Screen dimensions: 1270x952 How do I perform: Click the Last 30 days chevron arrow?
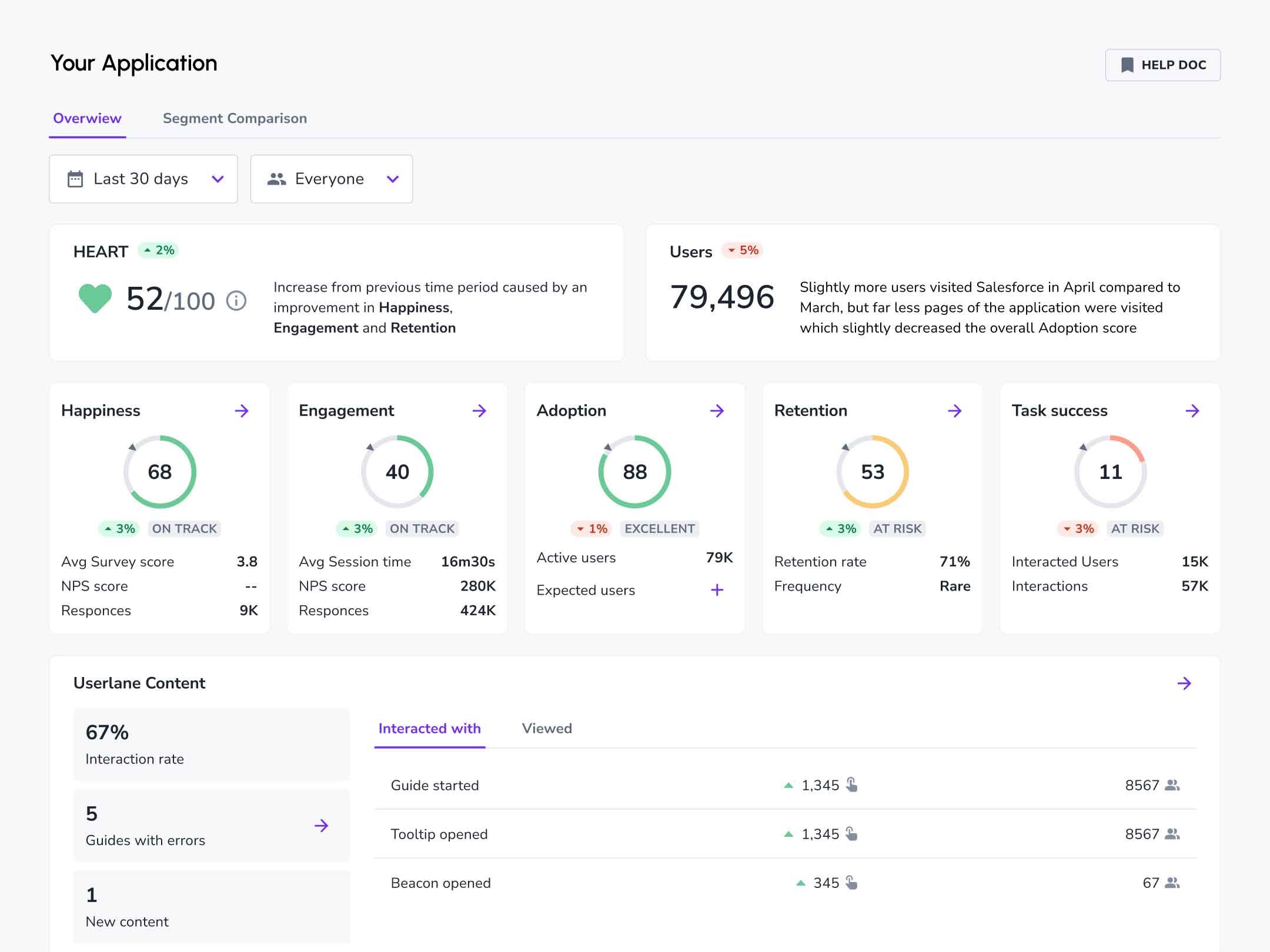(x=218, y=179)
